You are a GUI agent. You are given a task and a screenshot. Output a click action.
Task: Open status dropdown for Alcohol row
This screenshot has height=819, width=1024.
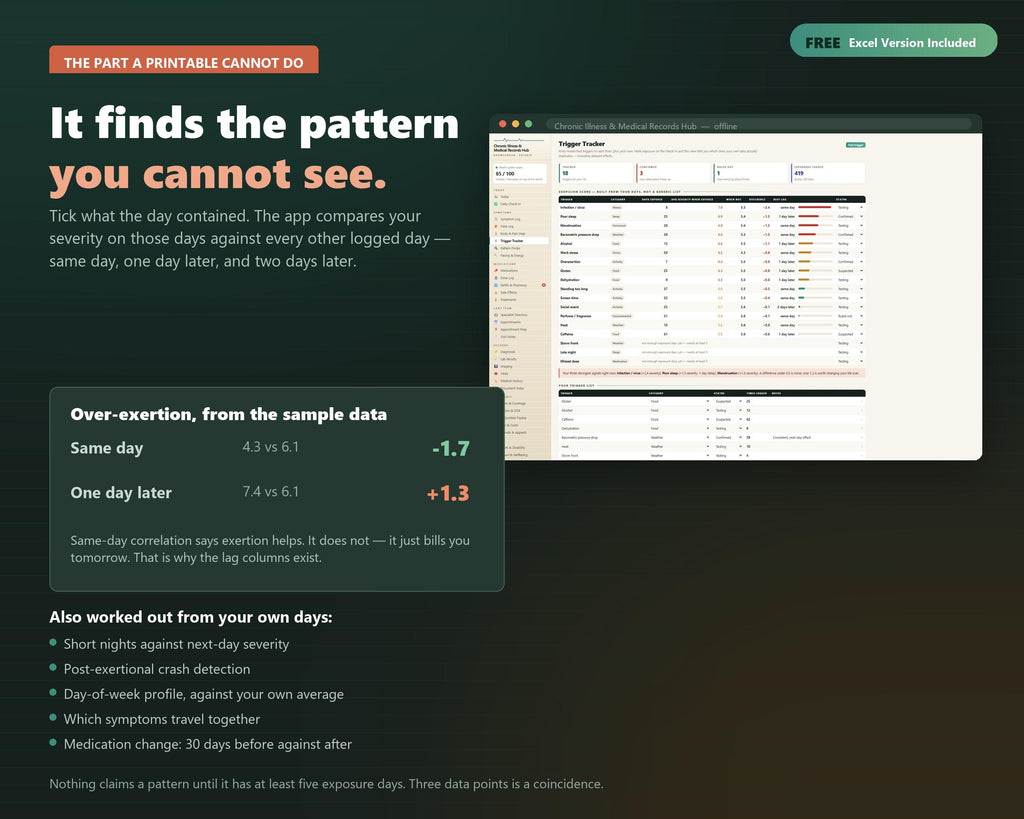pyautogui.click(x=861, y=244)
